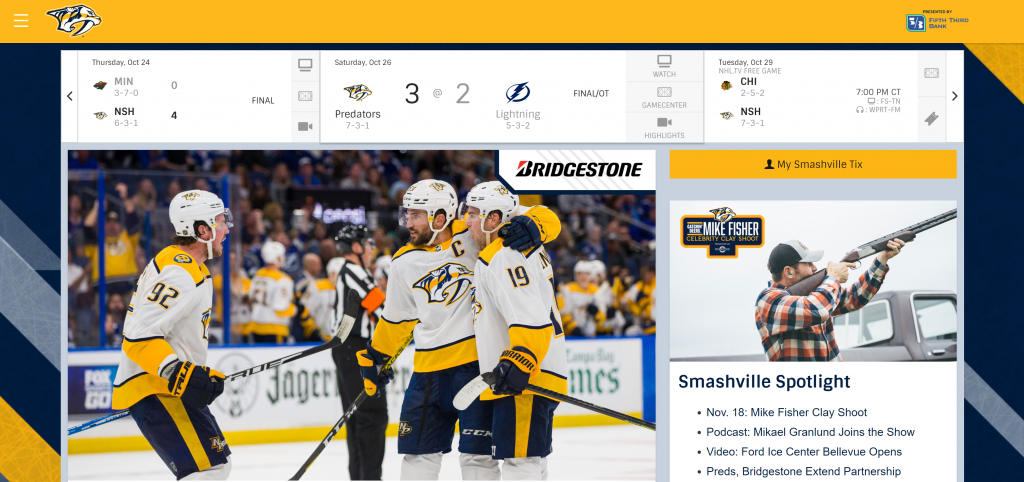Open My Smashville Tix button
Viewport: 1024px width, 482px height.
813,165
